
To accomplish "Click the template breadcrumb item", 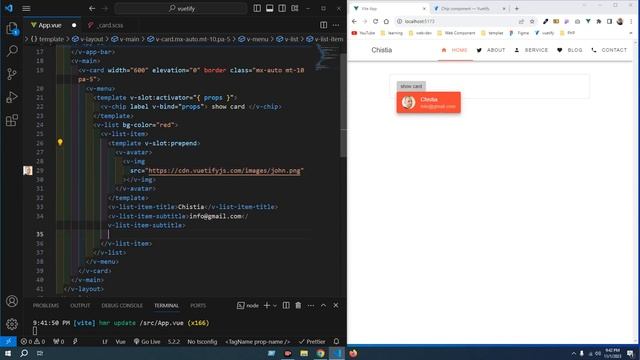I will pos(47,39).
